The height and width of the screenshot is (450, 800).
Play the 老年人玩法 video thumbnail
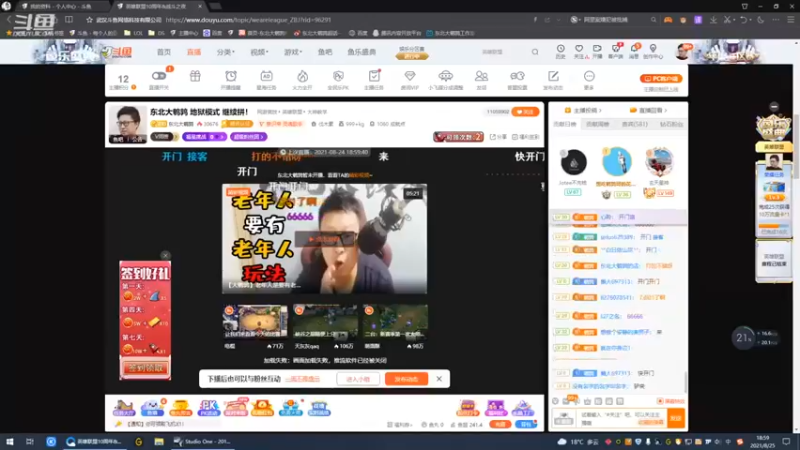click(324, 239)
